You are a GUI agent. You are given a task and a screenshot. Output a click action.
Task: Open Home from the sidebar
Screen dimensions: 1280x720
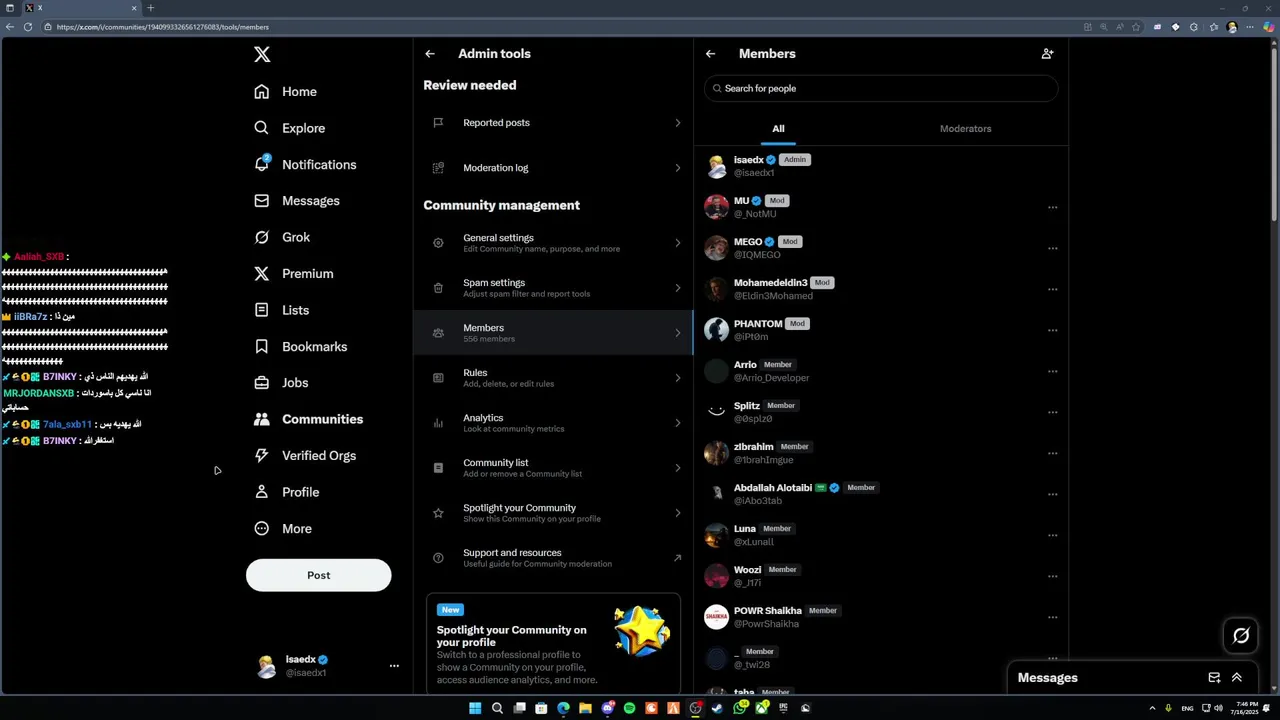click(x=285, y=92)
